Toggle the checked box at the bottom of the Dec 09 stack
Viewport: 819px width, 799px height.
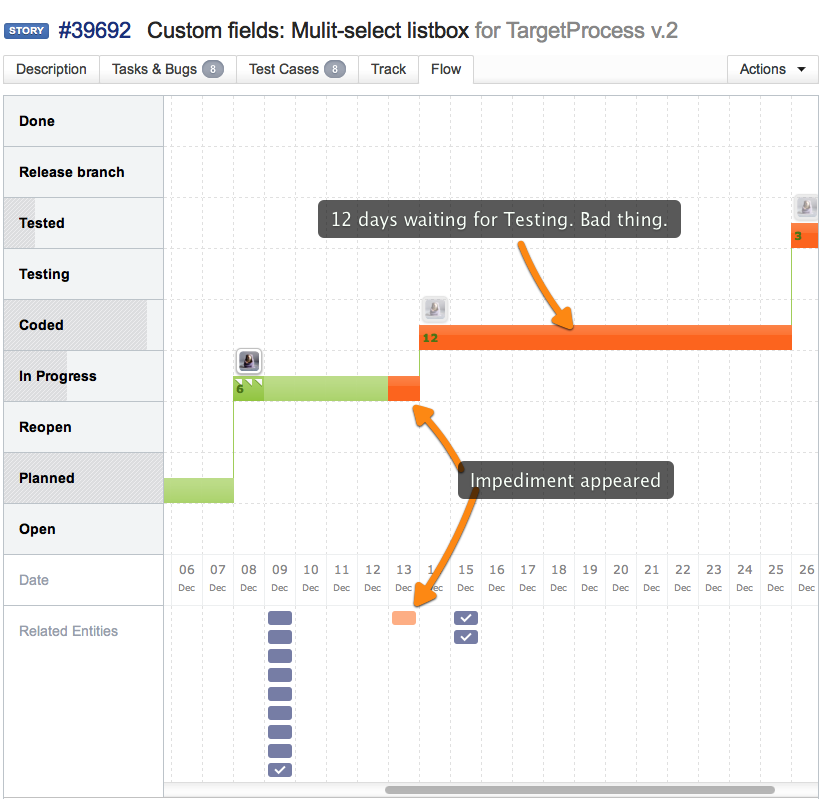tap(280, 770)
